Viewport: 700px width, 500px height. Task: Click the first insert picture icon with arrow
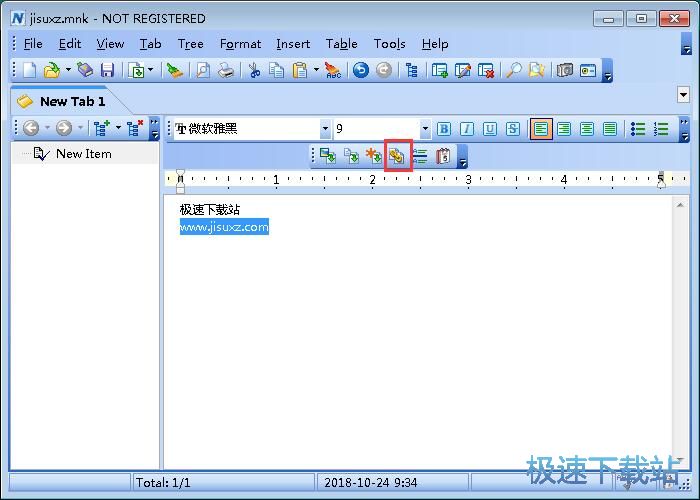[328, 156]
